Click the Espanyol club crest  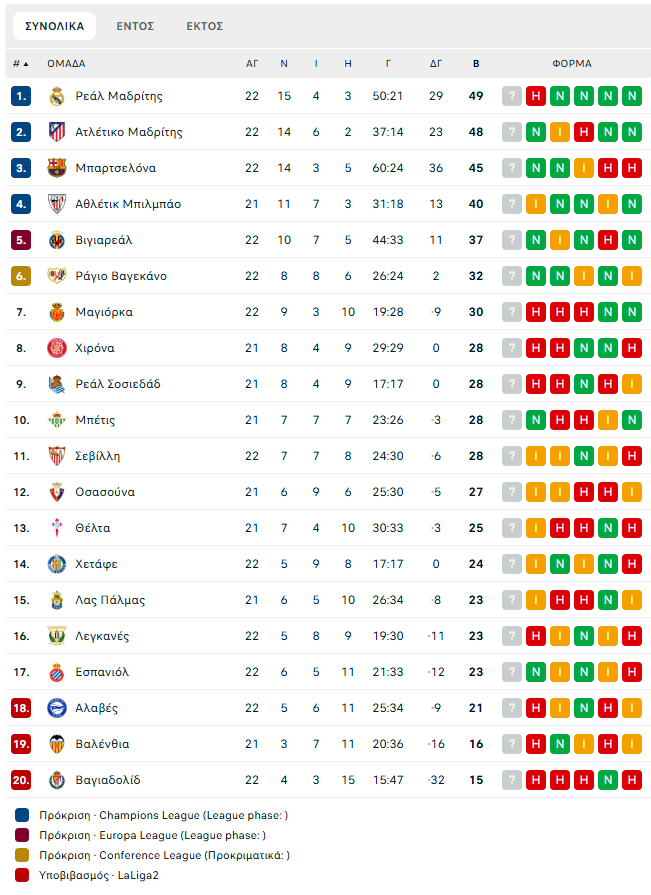point(56,672)
